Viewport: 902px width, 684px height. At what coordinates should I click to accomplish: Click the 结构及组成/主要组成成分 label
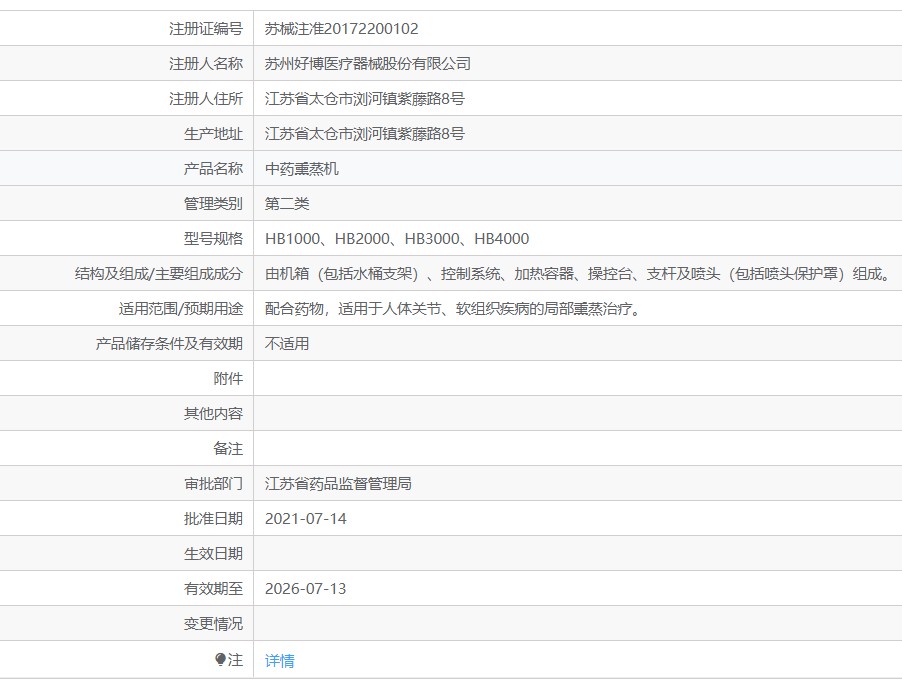tap(159, 274)
